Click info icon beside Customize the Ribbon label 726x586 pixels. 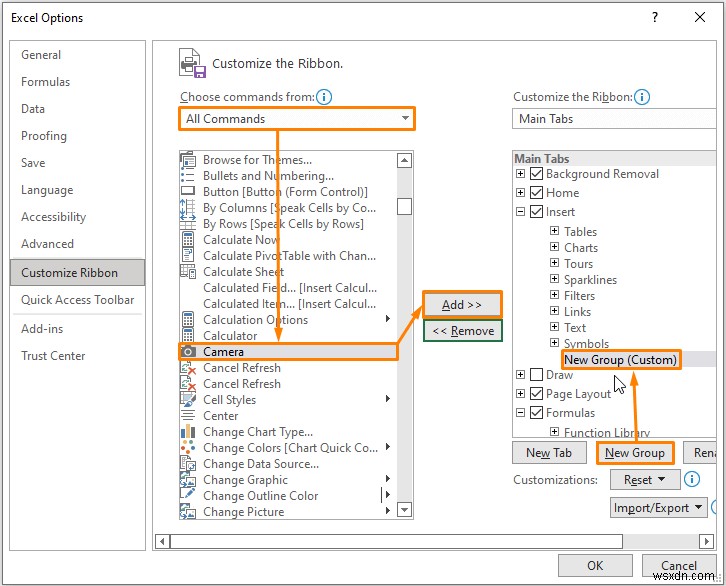[642, 97]
